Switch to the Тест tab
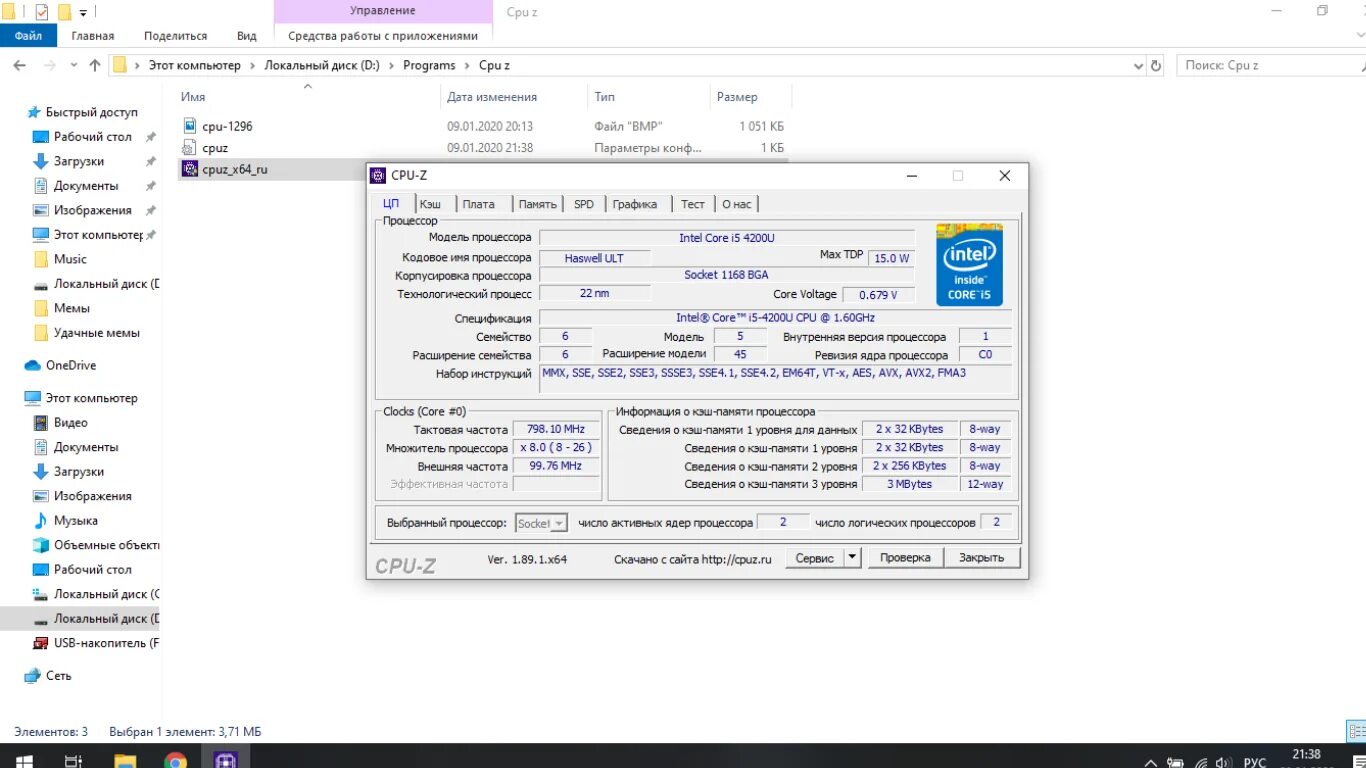 coord(693,204)
